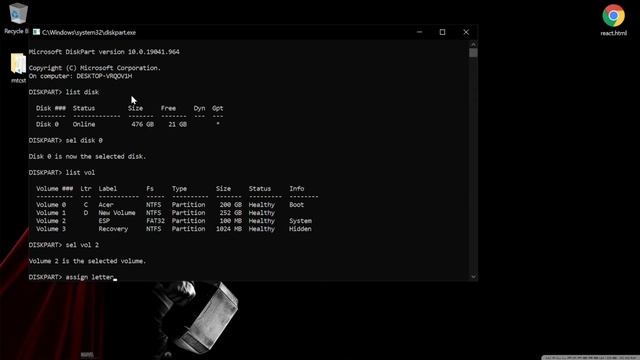Click 'Volume 2 is the selected volume.'
This screenshot has height=360, width=640.
(87, 261)
